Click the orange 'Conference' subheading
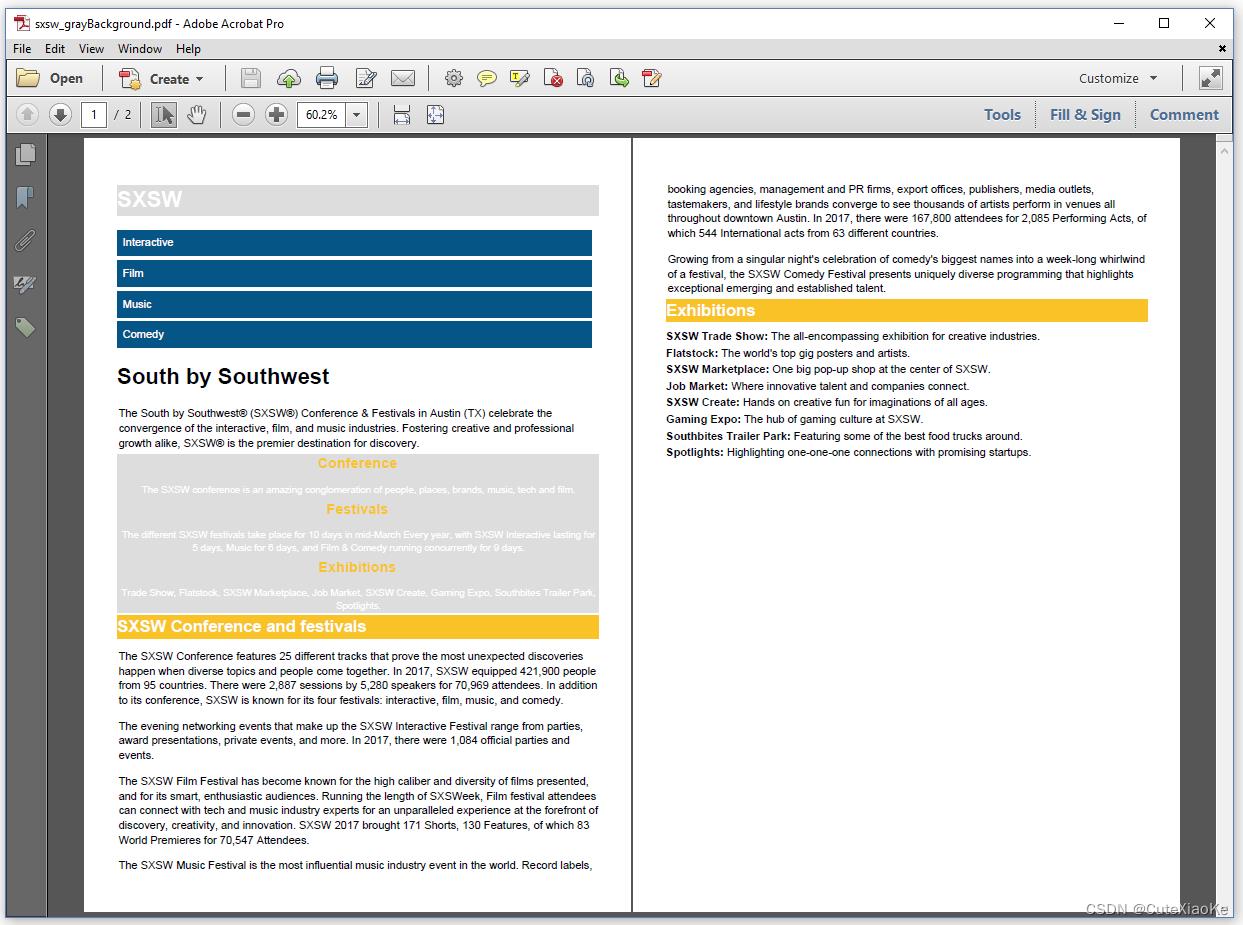This screenshot has height=925, width=1243. point(357,463)
